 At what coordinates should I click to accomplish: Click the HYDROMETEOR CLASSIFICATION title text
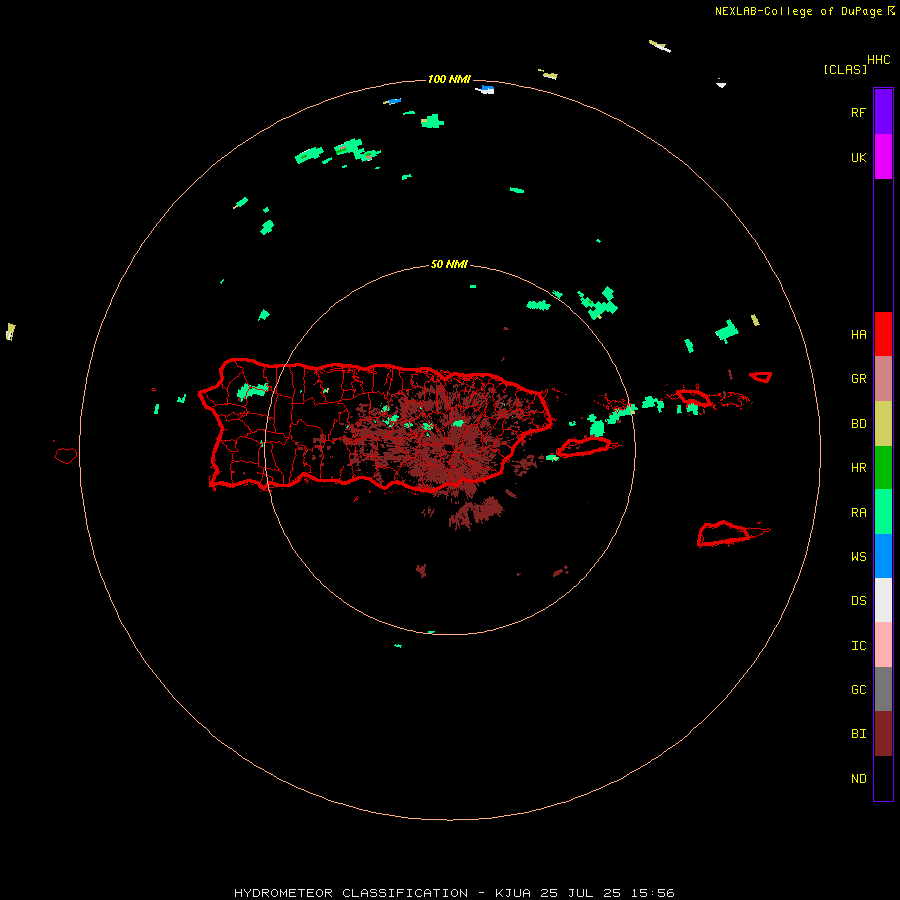click(351, 893)
